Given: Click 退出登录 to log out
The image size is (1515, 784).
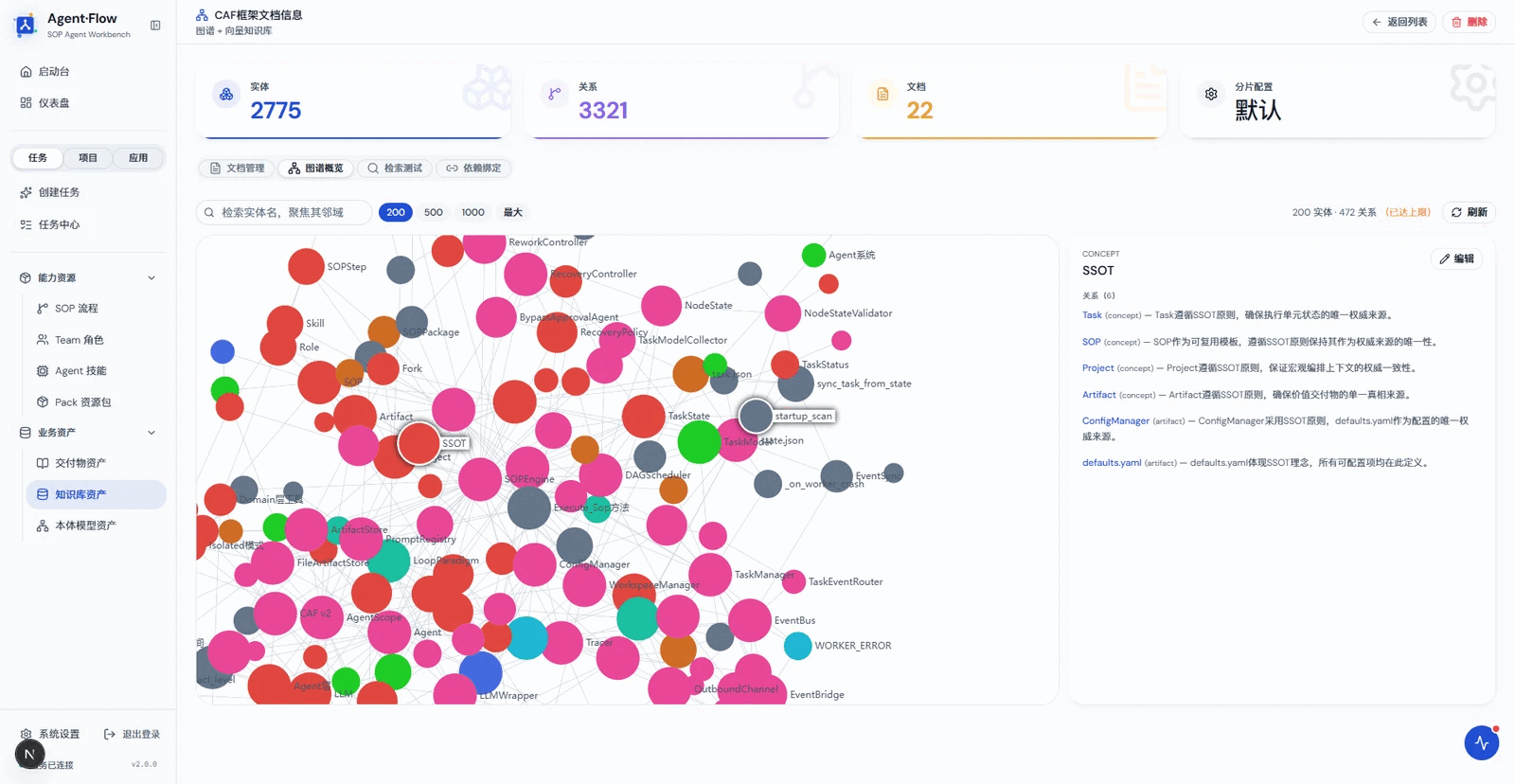Looking at the screenshot, I should click(133, 734).
